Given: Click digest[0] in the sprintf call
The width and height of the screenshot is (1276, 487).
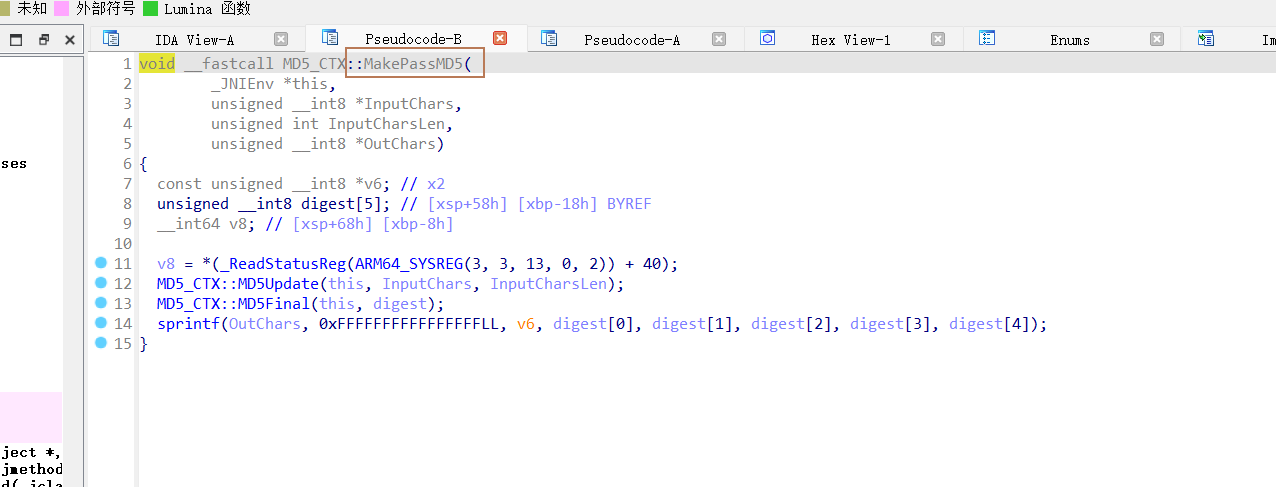Looking at the screenshot, I should pos(597,324).
